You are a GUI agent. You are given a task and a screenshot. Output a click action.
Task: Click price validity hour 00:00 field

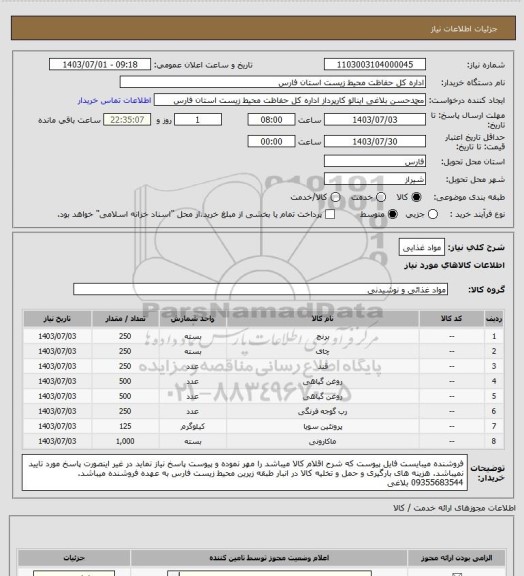[x=272, y=141]
